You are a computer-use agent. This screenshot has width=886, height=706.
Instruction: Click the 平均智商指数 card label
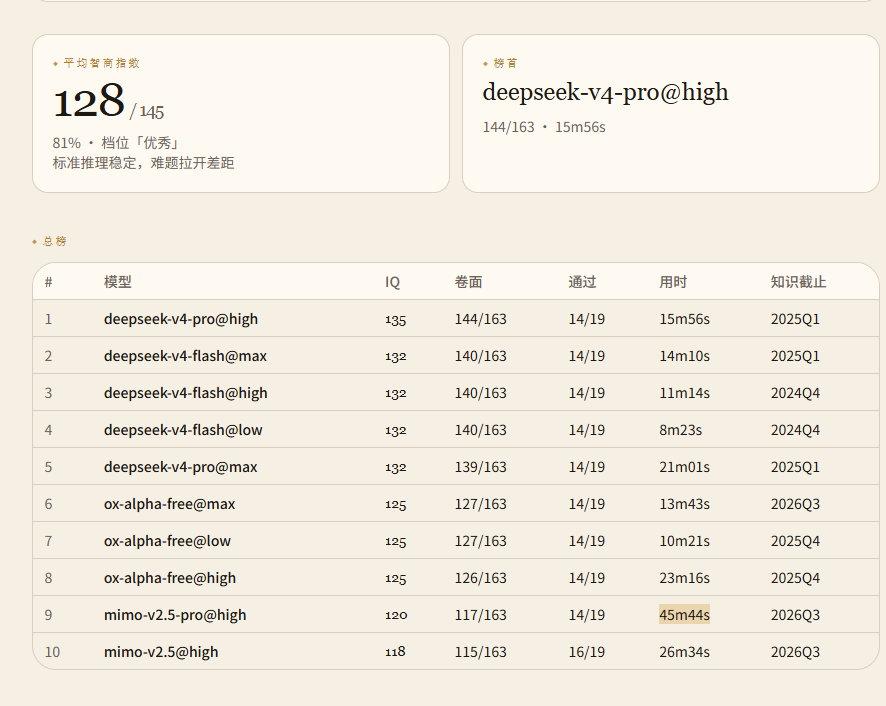click(102, 63)
